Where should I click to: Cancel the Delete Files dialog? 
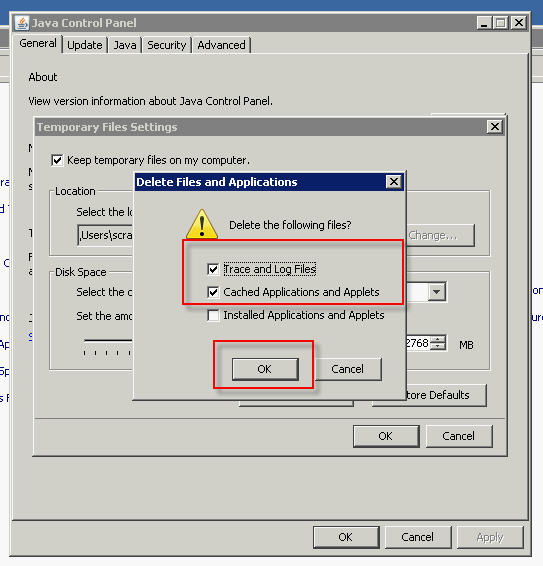(348, 369)
